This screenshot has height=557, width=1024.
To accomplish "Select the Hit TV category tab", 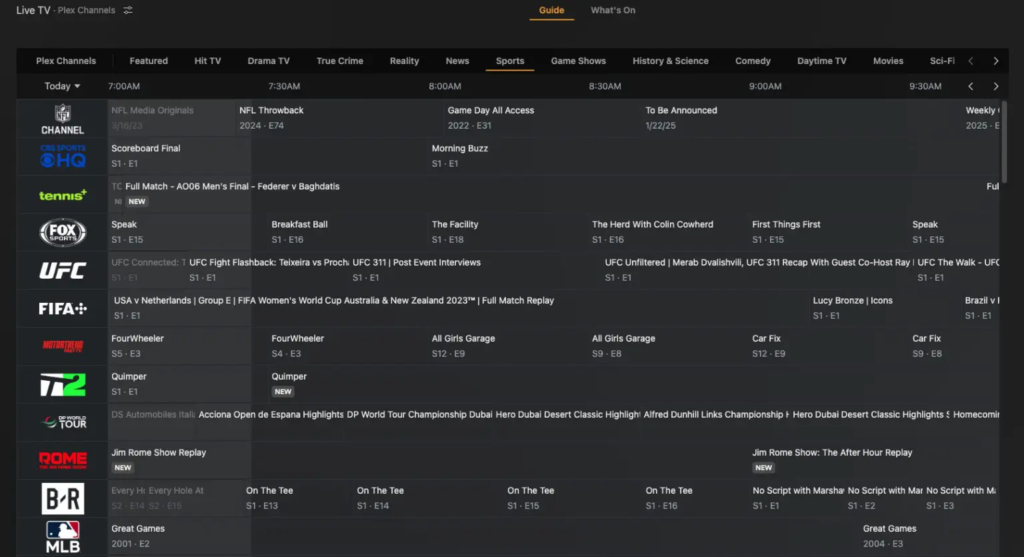I will pos(208,61).
